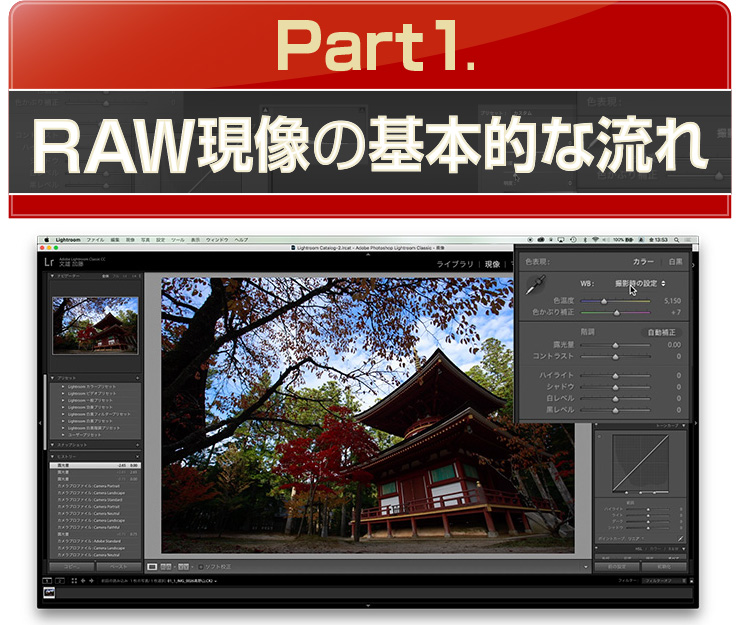
Task: Open the Apple menu
Action: tap(47, 240)
